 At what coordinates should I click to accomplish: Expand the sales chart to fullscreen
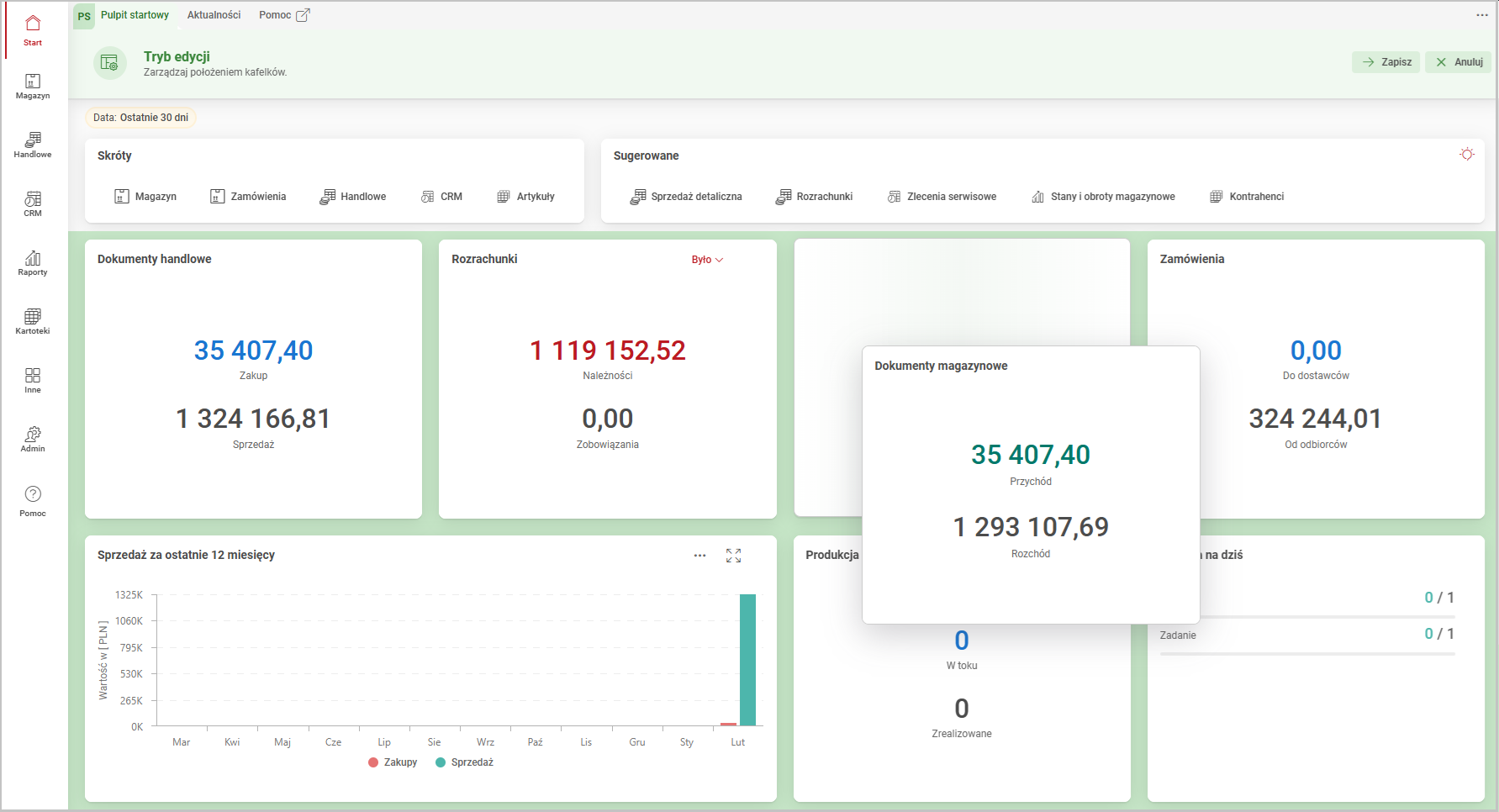coord(733,556)
